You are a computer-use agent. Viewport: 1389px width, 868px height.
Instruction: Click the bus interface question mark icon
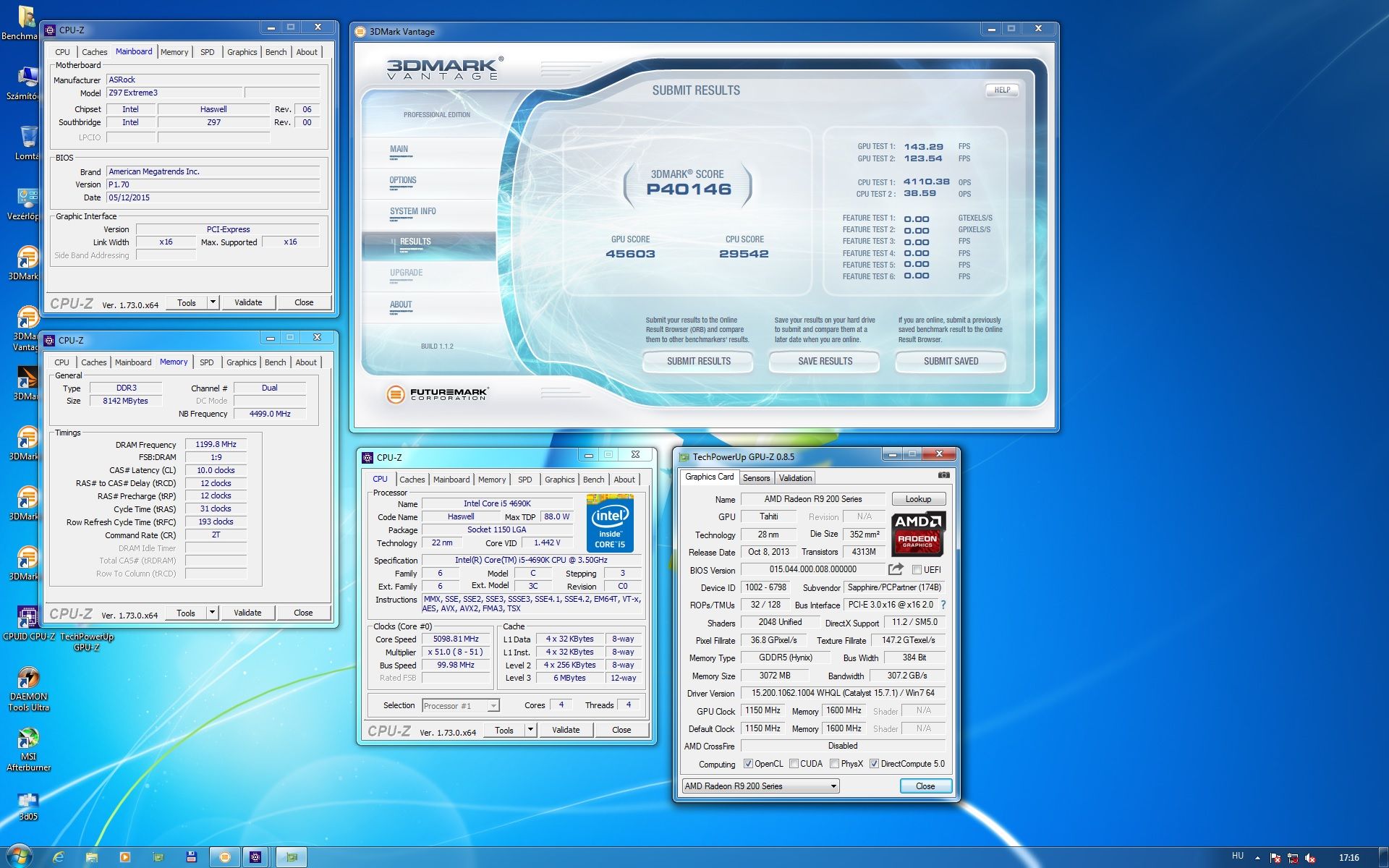tap(943, 605)
